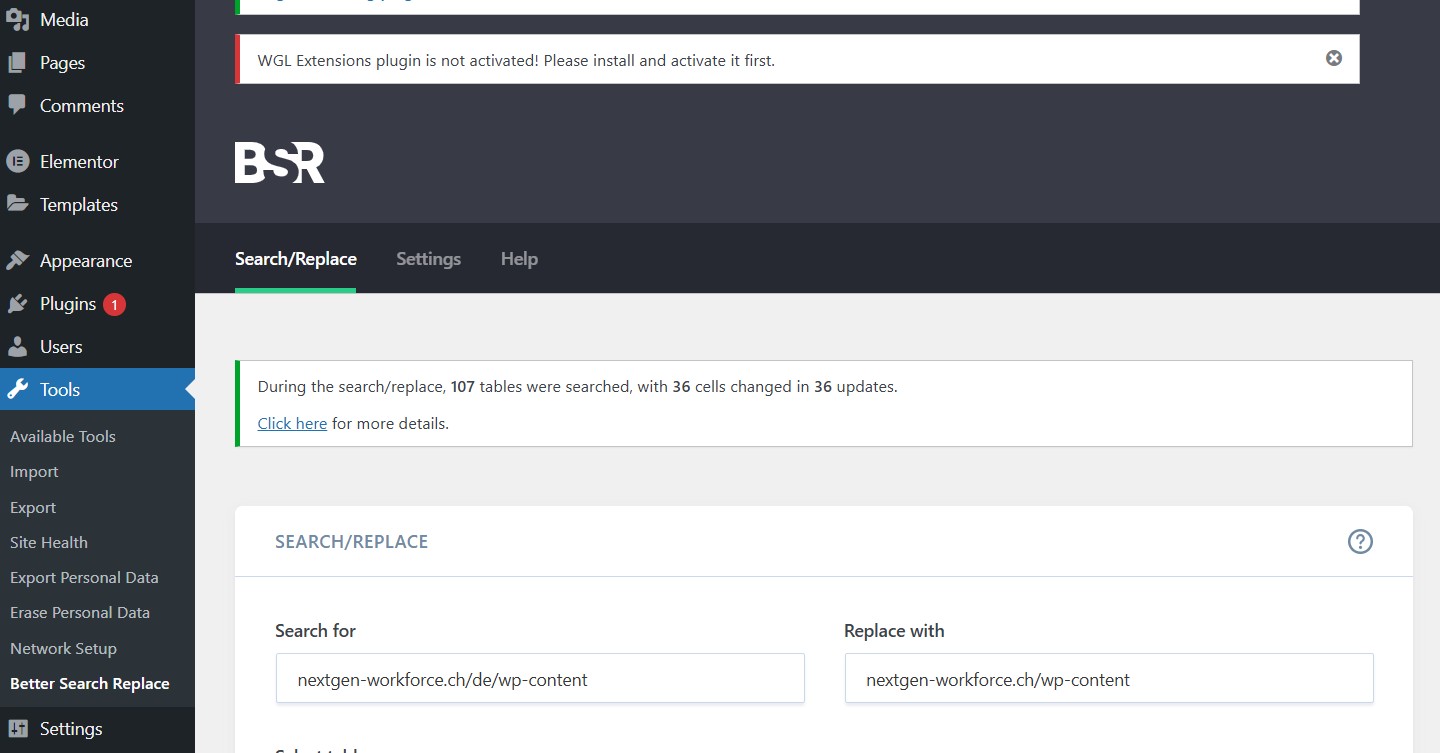This screenshot has height=753, width=1440.
Task: Click the Comments bubble icon
Action: click(x=17, y=105)
